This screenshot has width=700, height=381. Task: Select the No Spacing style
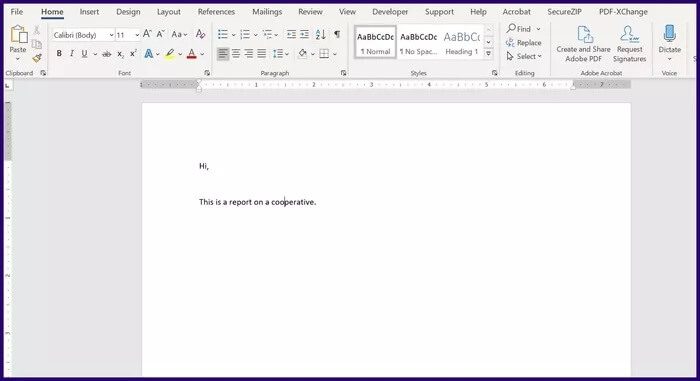418,42
